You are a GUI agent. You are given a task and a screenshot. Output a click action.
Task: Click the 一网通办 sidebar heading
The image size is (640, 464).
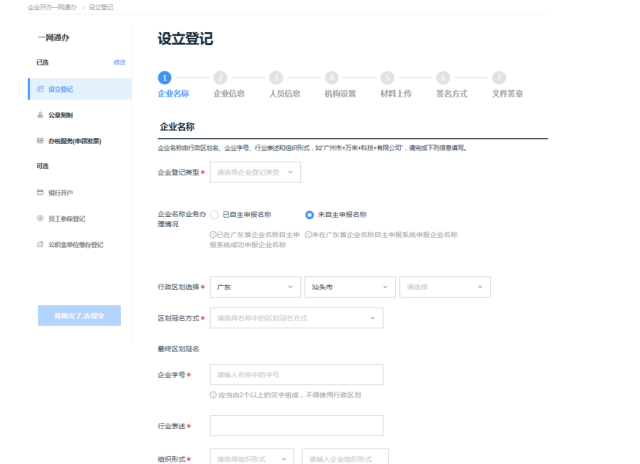(53, 38)
